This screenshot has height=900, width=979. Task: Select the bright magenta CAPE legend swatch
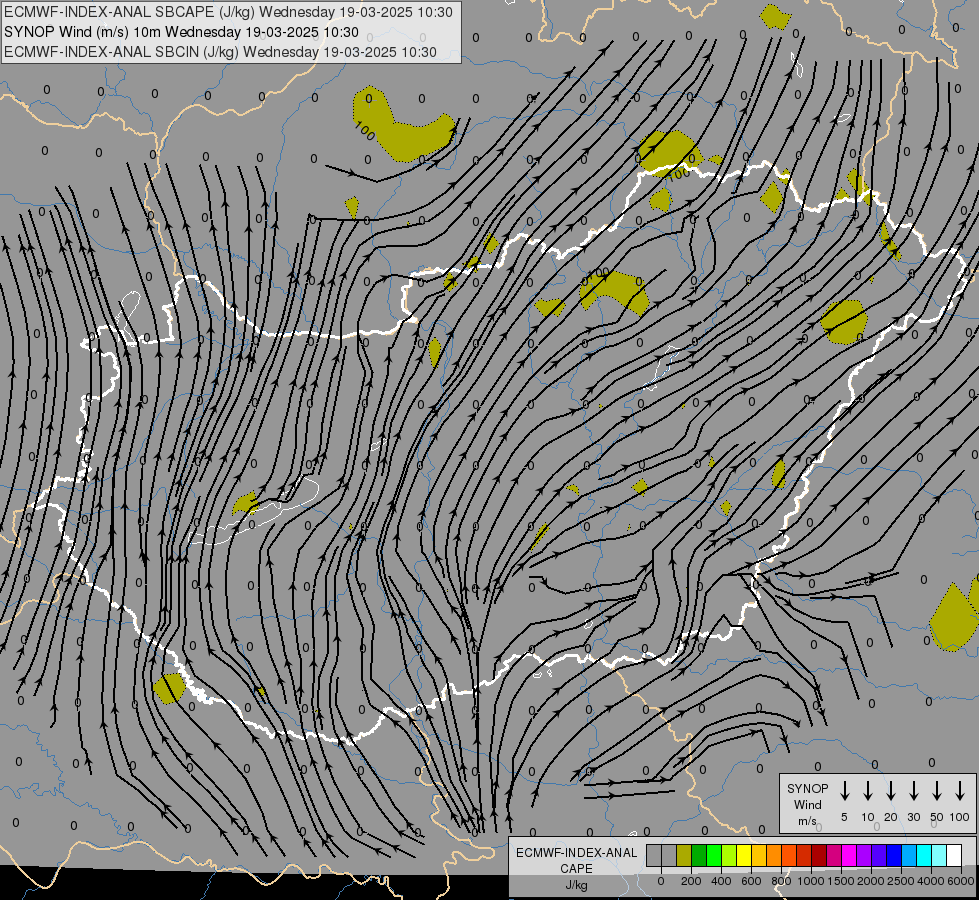pos(849,855)
